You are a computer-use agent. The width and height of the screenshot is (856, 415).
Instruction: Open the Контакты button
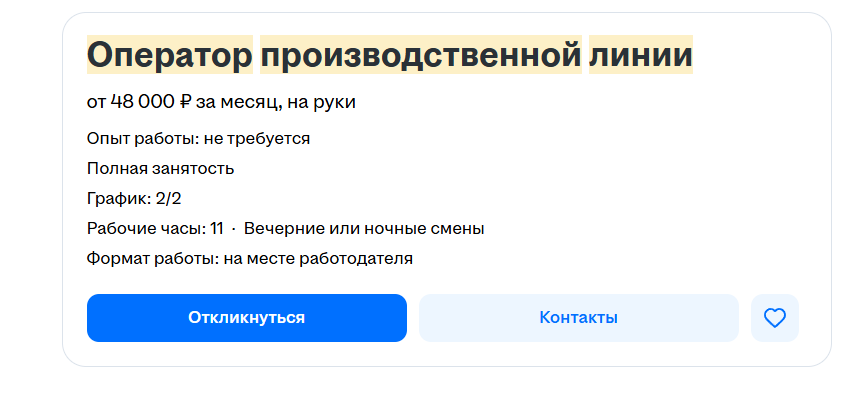579,318
